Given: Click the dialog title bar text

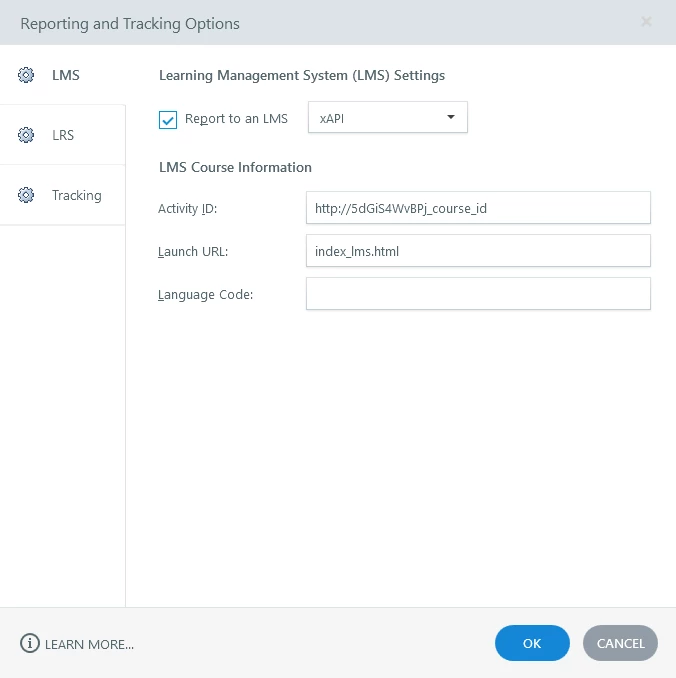Looking at the screenshot, I should (130, 23).
